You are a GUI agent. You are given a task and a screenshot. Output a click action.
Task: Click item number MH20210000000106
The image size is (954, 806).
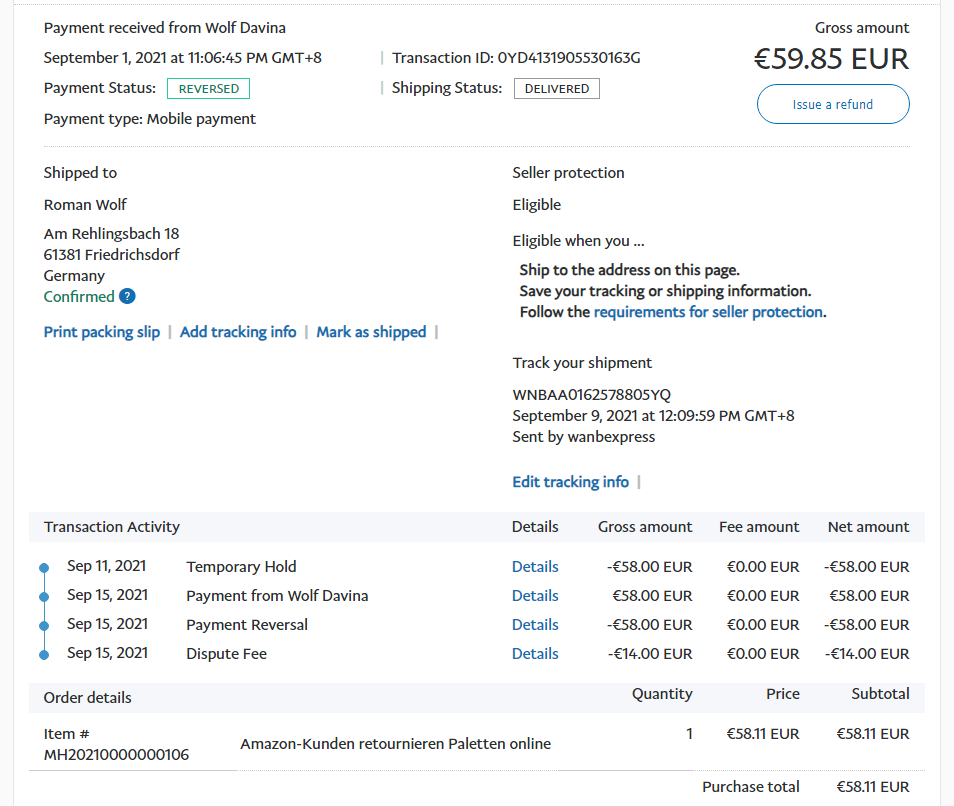116,754
